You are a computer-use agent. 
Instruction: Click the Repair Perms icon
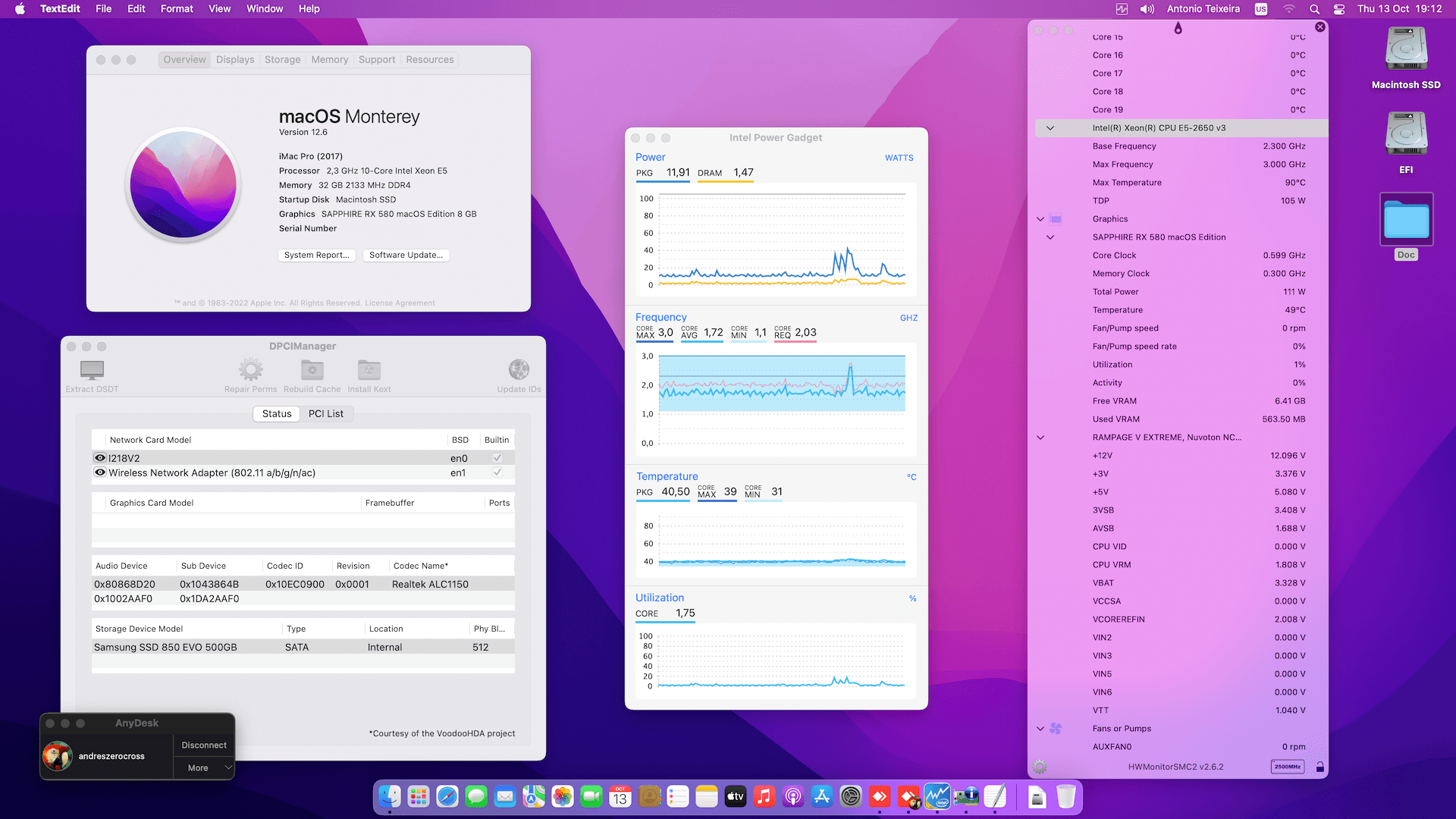pyautogui.click(x=250, y=369)
